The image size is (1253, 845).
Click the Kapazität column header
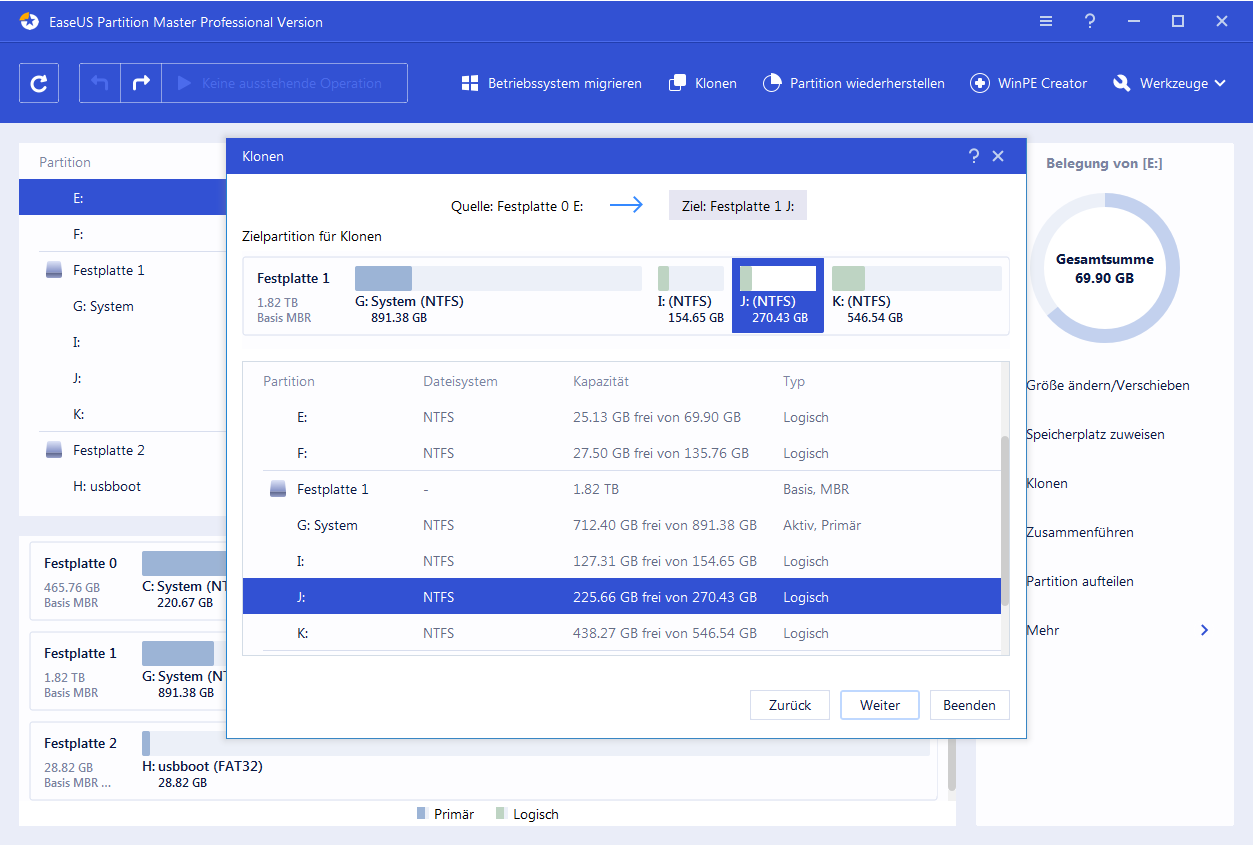click(x=601, y=381)
